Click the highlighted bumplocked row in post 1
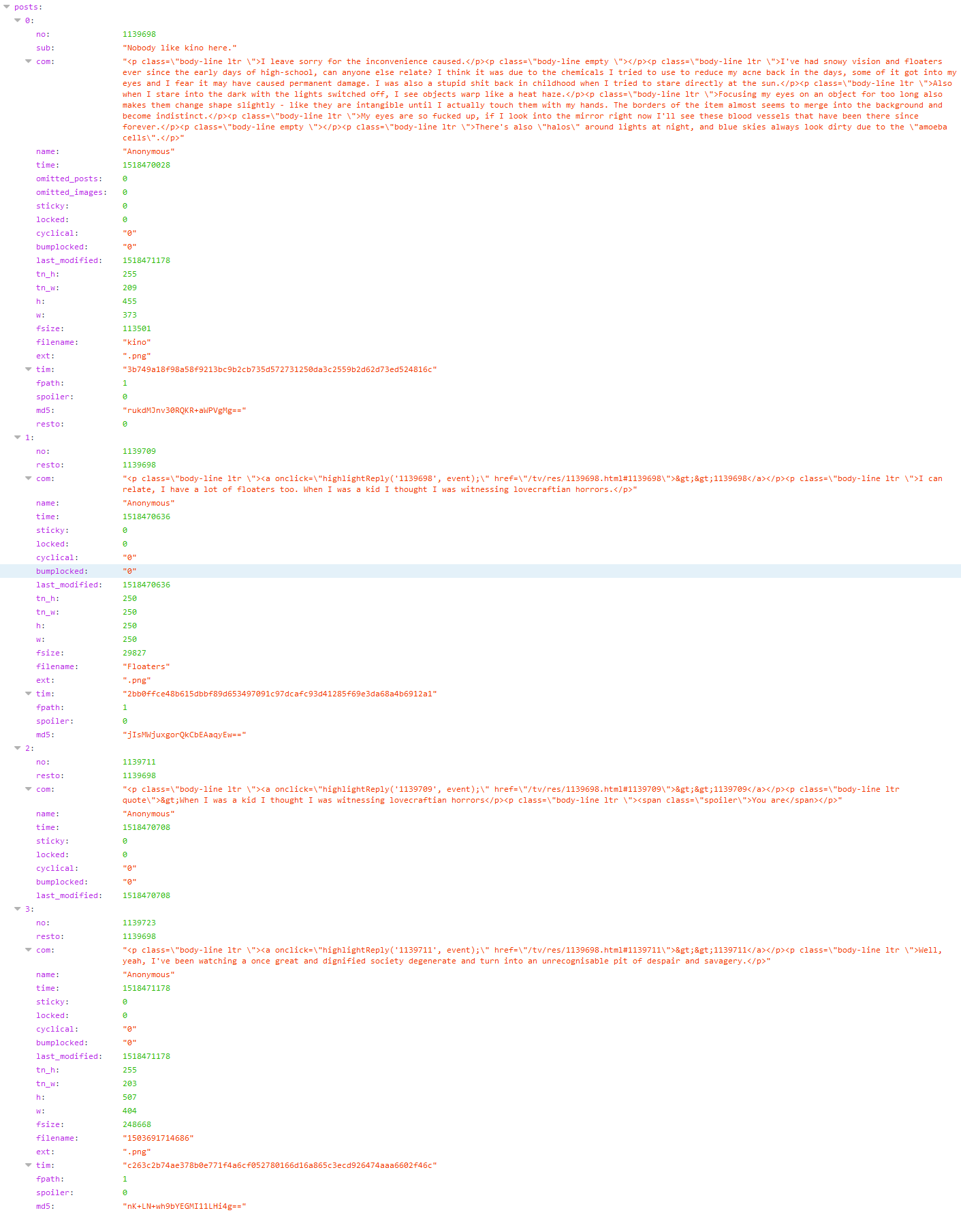The image size is (961, 1232). (480, 571)
